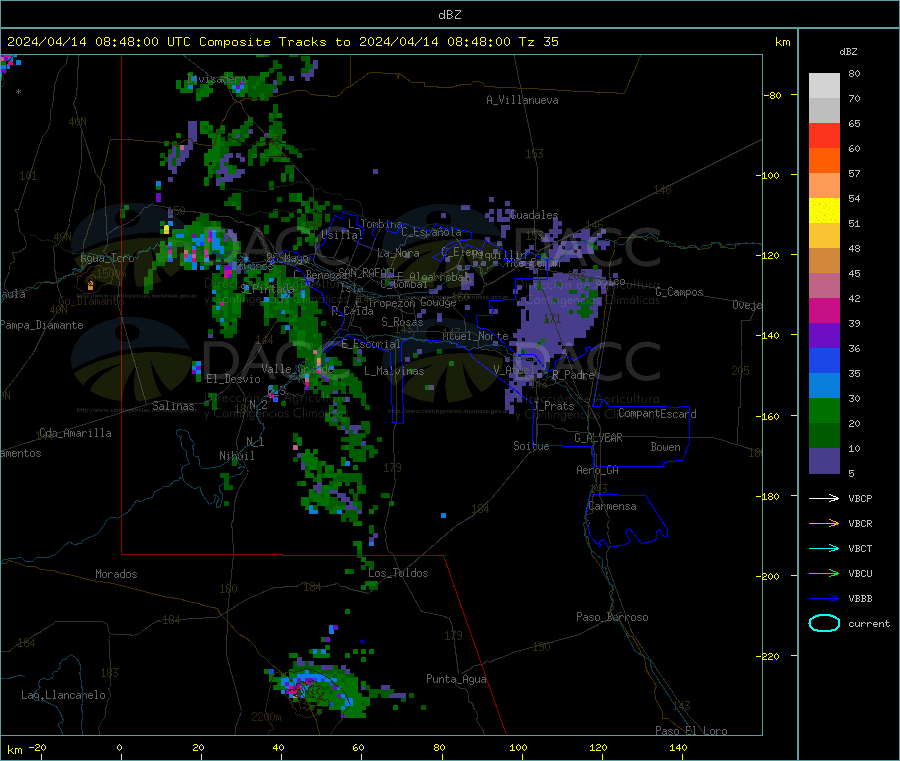This screenshot has height=761, width=900.
Task: Select the light gray 70-80 dBZ swatch
Action: pos(824,86)
